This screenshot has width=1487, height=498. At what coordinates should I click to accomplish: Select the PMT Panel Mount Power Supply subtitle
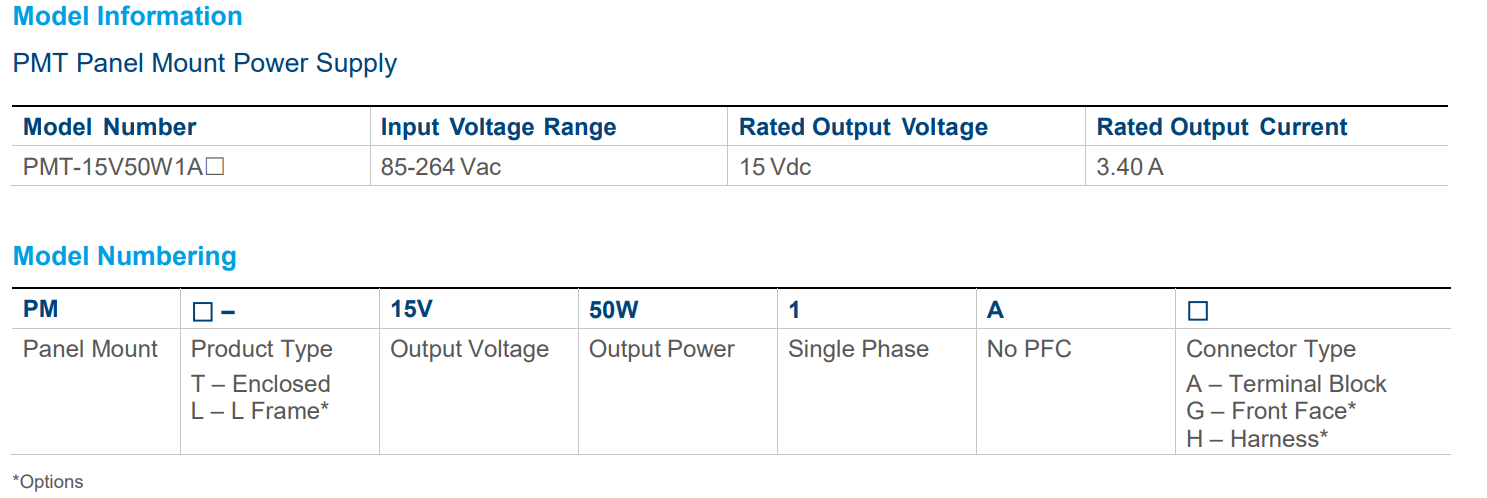coord(205,64)
